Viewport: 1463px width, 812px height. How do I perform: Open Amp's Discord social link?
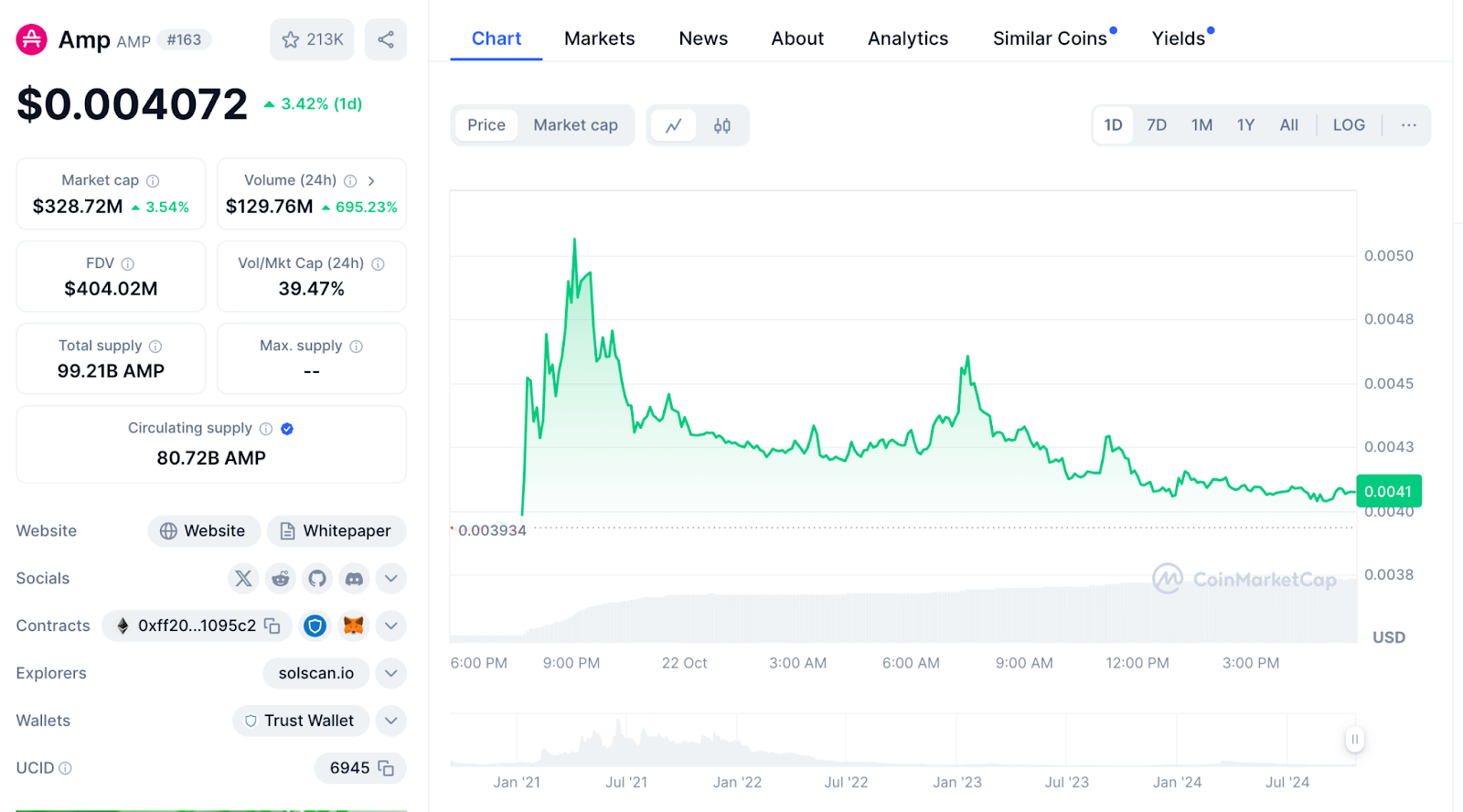point(354,578)
